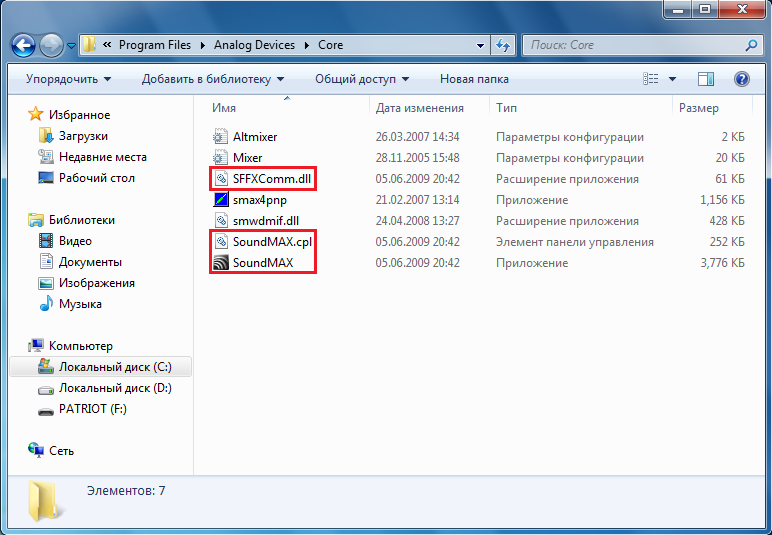Click the Избранное star icon
Viewport: 772px width, 535px height.
(x=35, y=114)
